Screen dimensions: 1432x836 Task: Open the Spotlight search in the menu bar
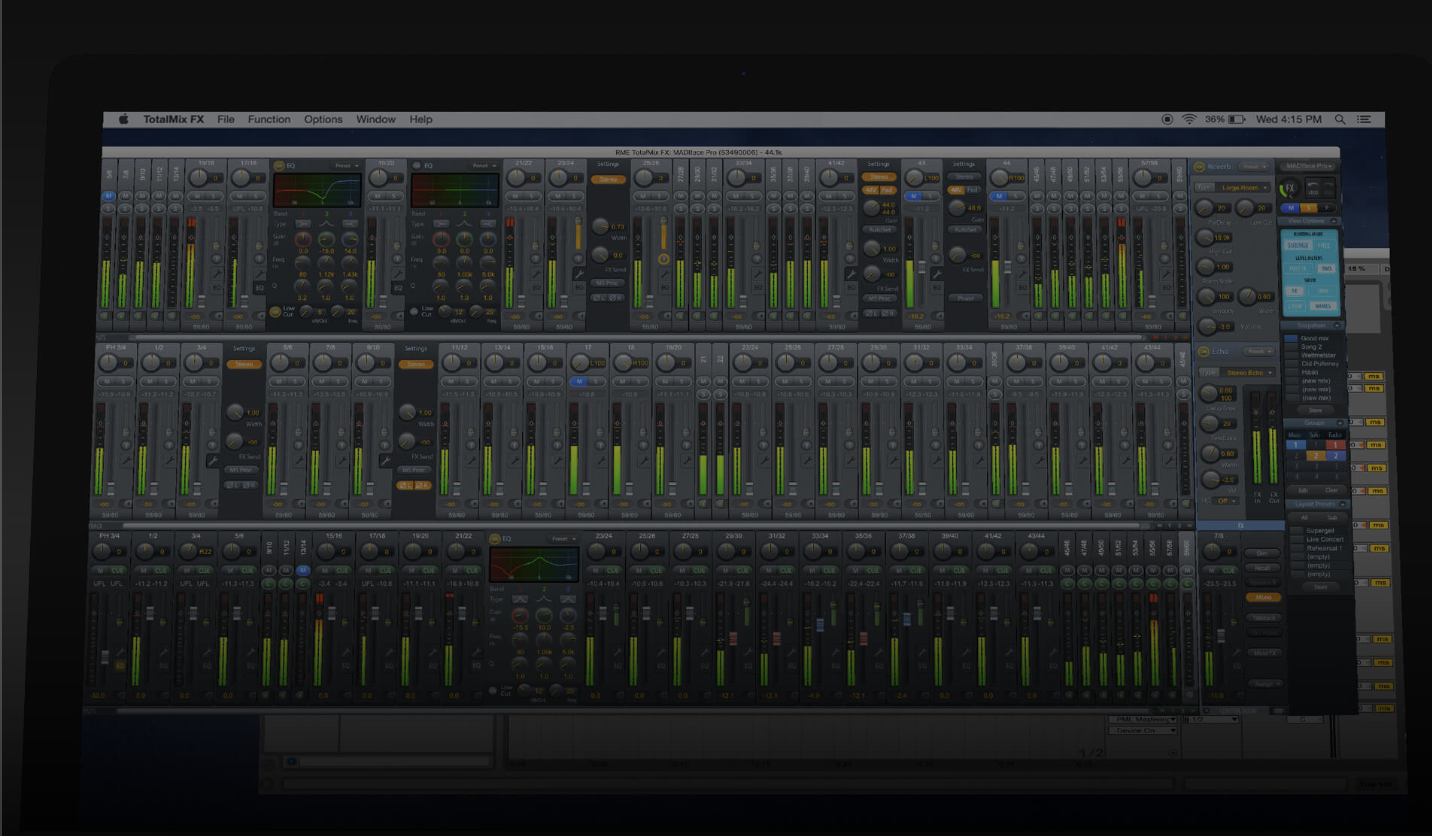click(x=1340, y=119)
